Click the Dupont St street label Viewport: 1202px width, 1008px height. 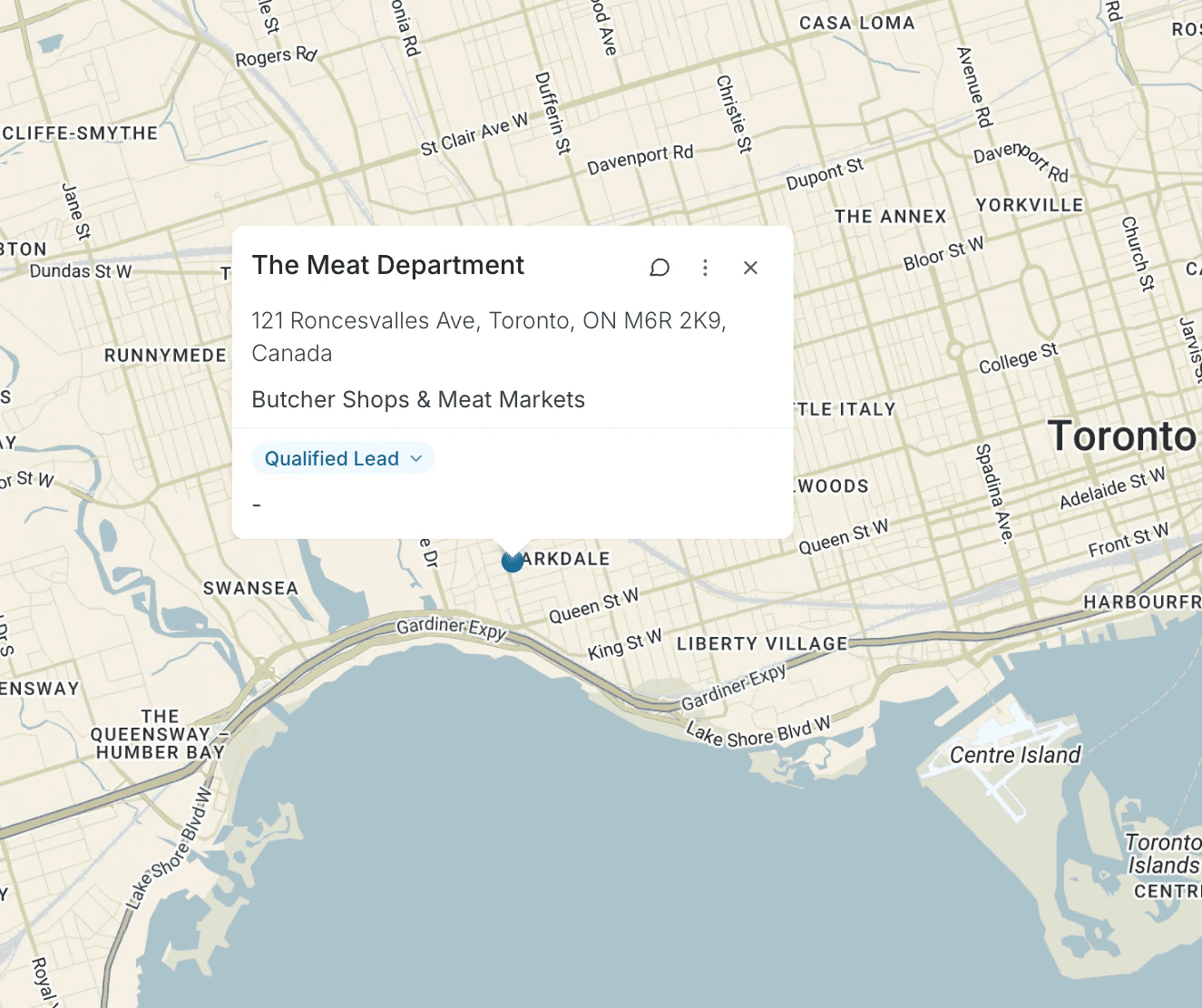(825, 174)
